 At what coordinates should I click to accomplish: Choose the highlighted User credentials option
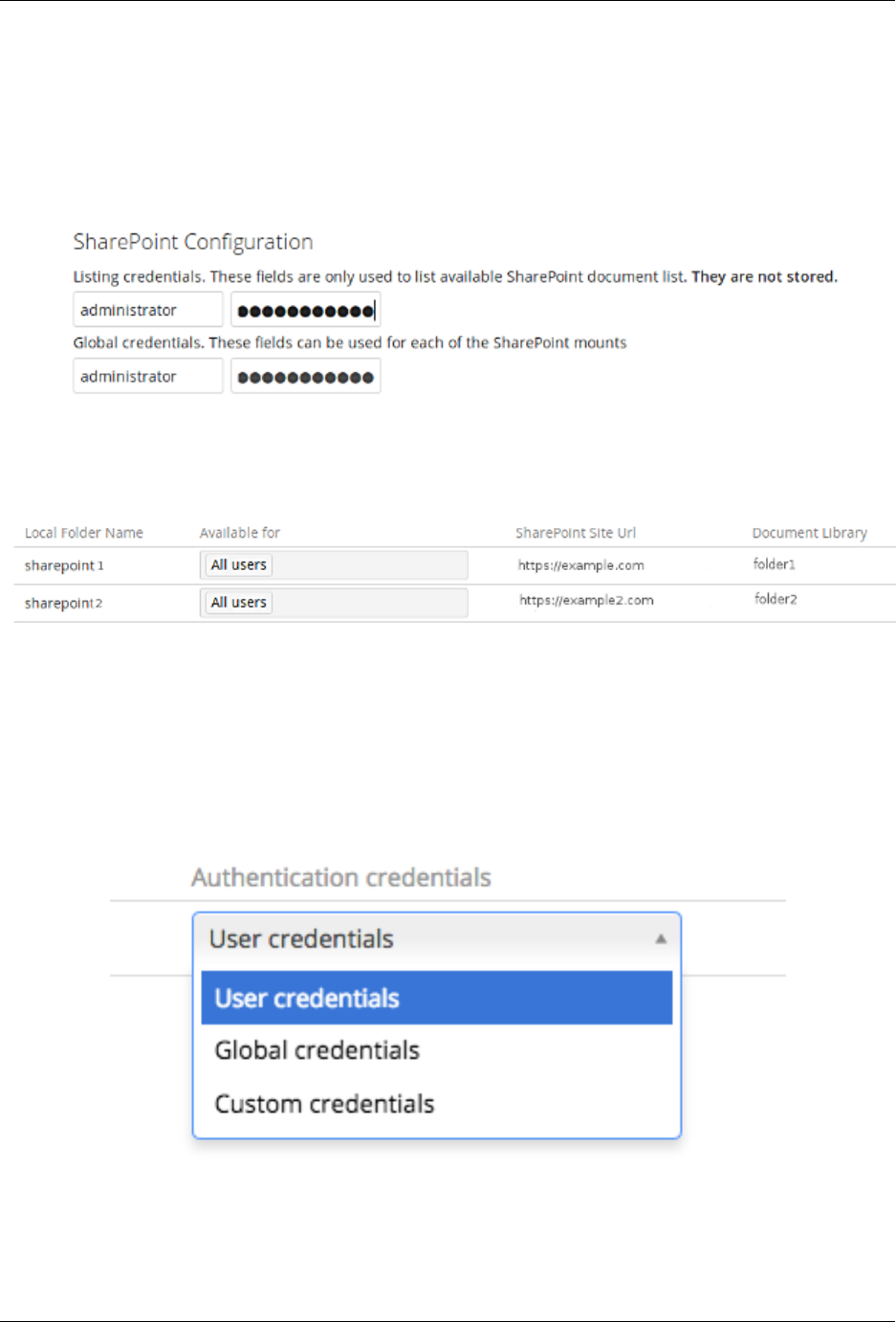tap(436, 998)
